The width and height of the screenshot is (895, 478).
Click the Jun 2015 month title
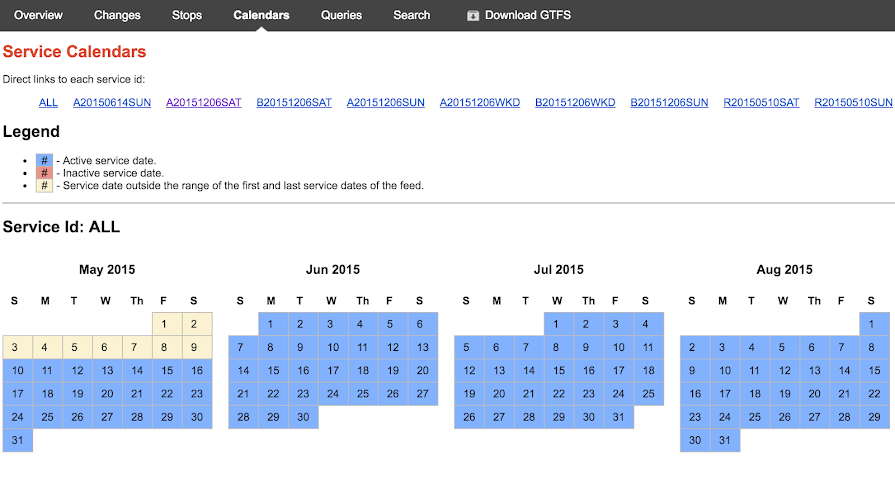tap(333, 270)
